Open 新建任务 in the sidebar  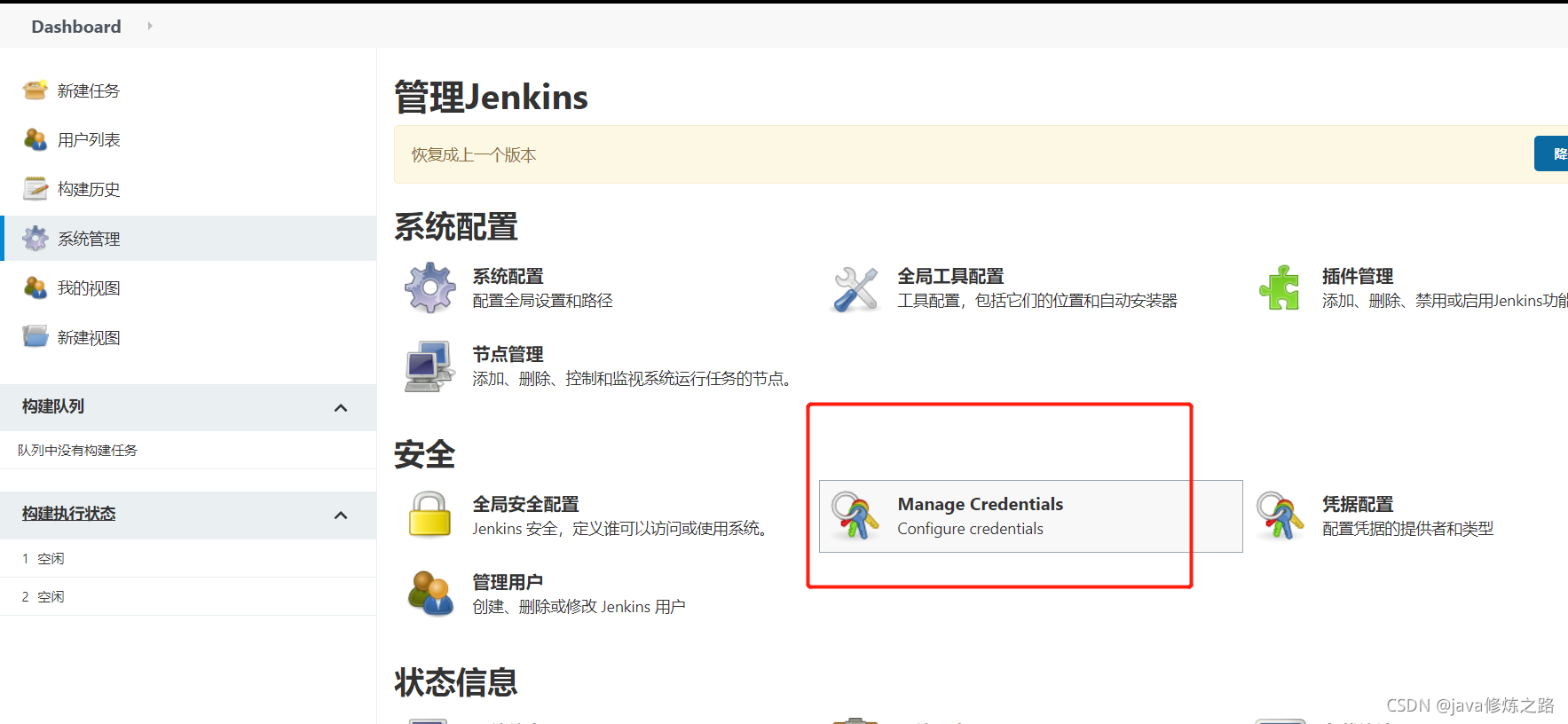tap(89, 90)
